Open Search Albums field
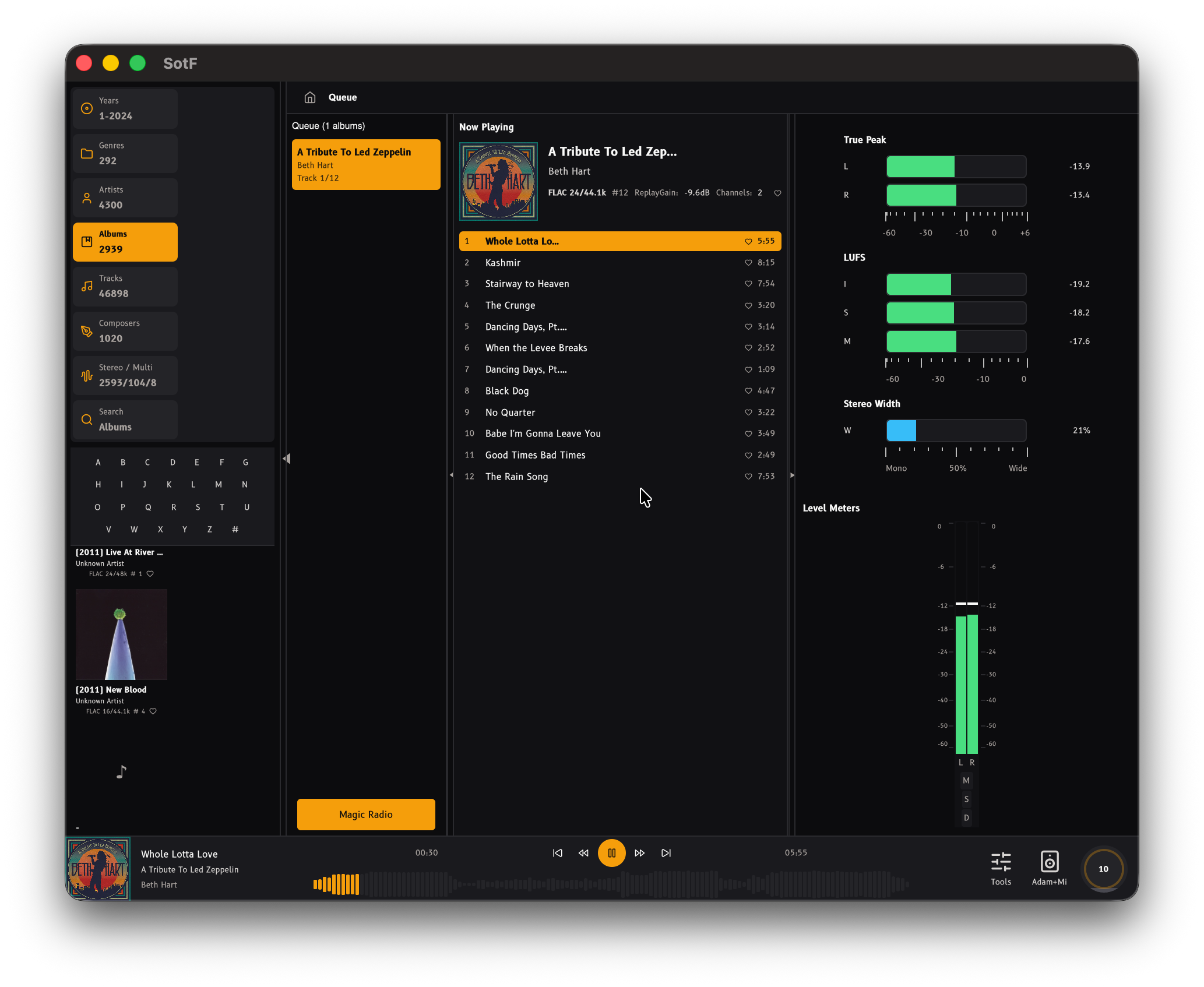Screen dimensions: 1204x987 pos(125,420)
